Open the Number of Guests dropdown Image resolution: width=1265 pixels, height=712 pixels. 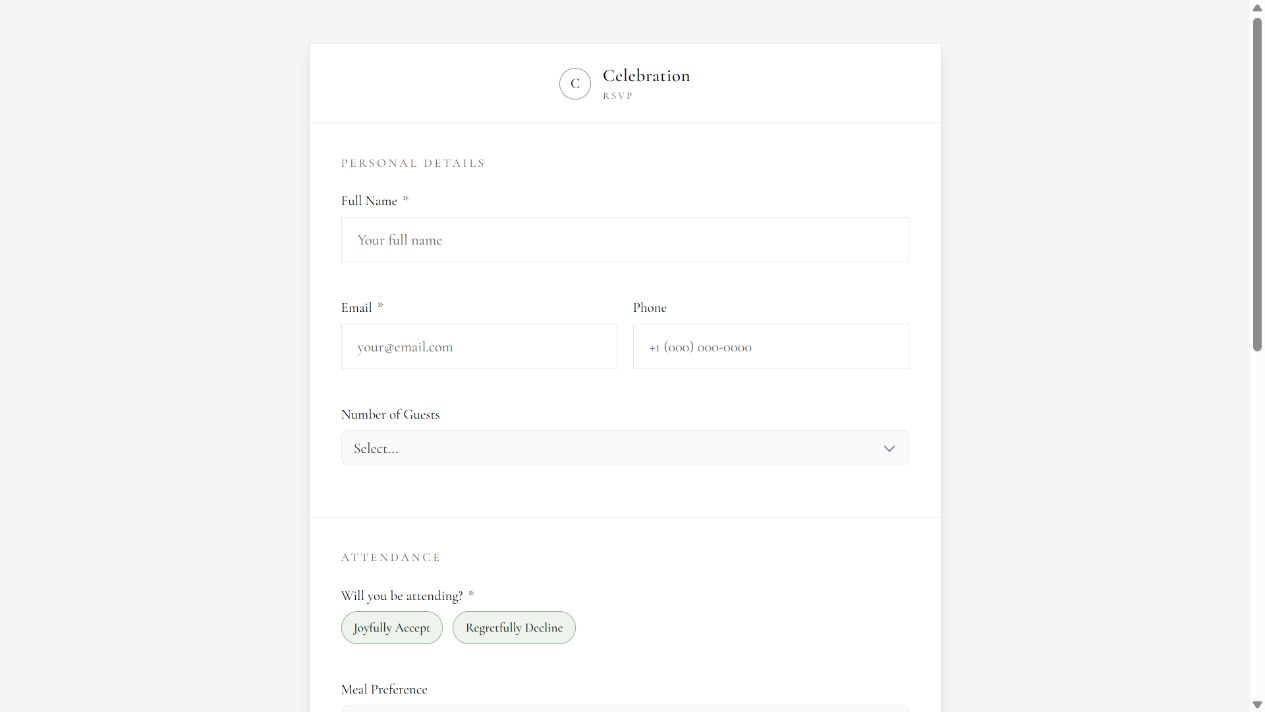[x=625, y=448]
